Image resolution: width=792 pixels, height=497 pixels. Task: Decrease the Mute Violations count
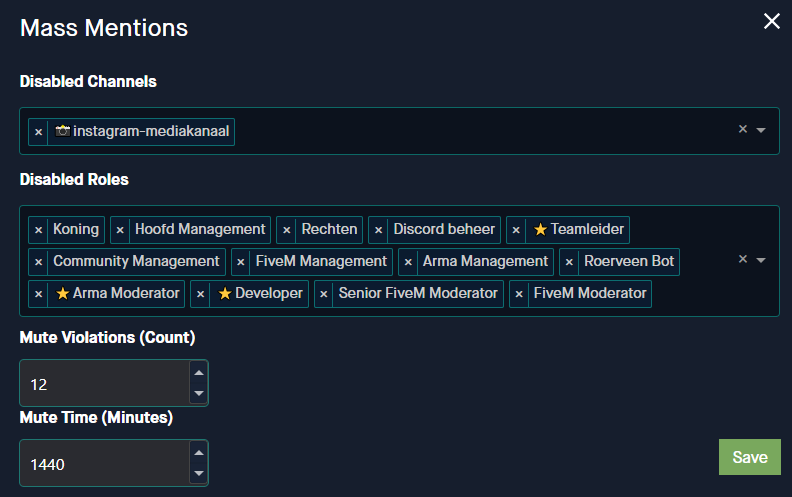198,393
